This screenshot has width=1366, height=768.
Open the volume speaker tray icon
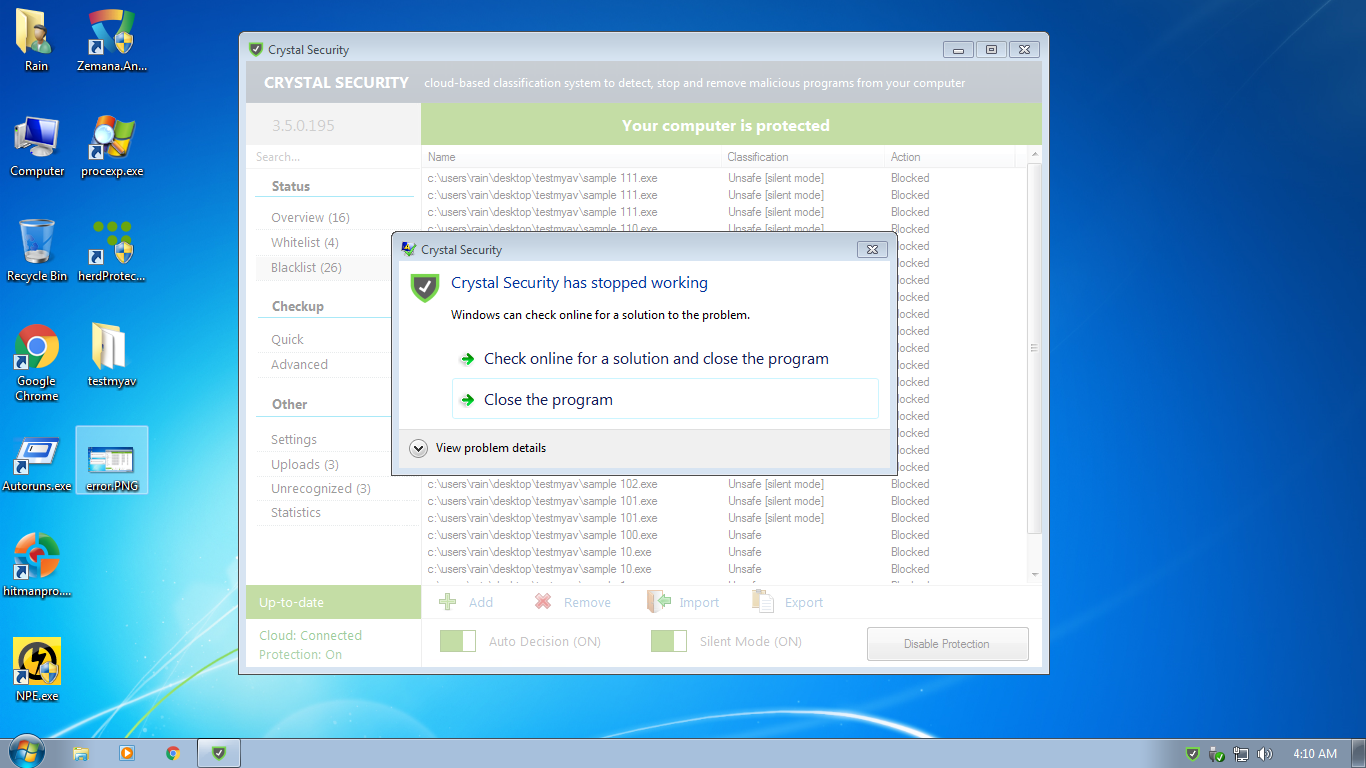(1265, 754)
